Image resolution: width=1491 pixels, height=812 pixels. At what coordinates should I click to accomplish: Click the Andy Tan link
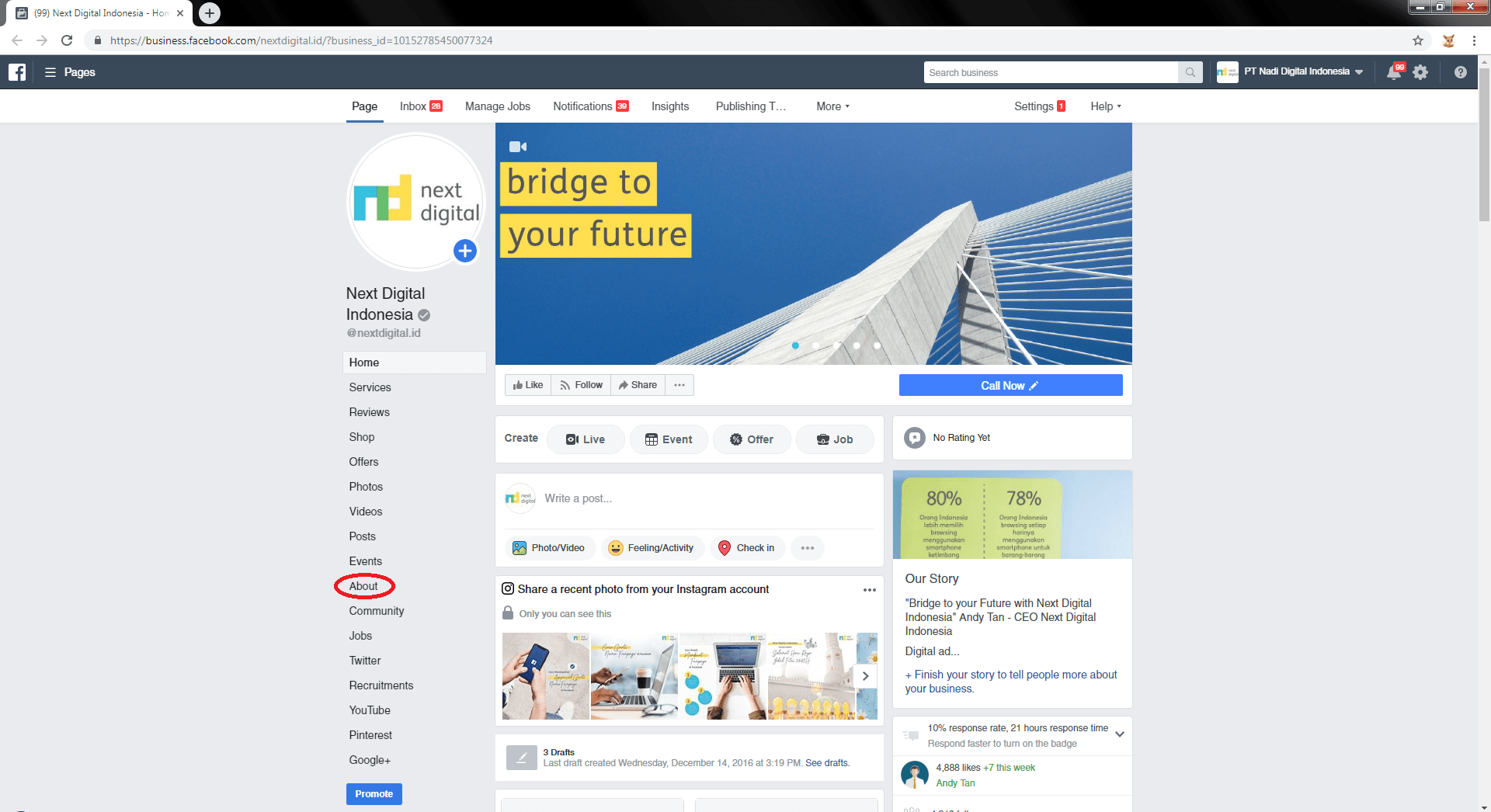pos(955,783)
